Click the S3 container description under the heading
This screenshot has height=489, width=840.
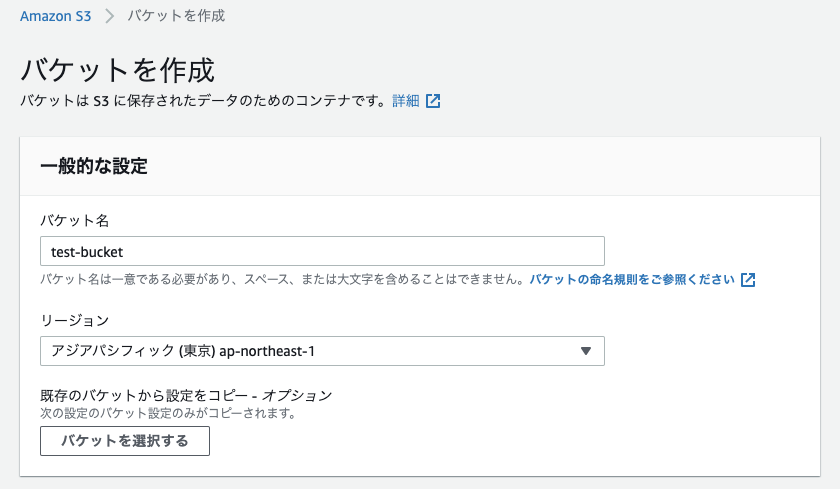point(202,101)
